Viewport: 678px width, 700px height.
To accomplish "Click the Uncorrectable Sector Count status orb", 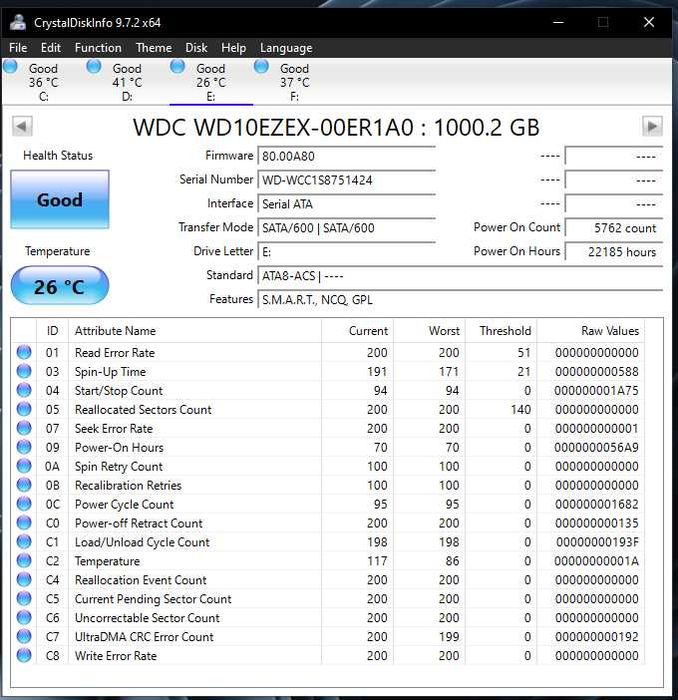I will pos(24,617).
